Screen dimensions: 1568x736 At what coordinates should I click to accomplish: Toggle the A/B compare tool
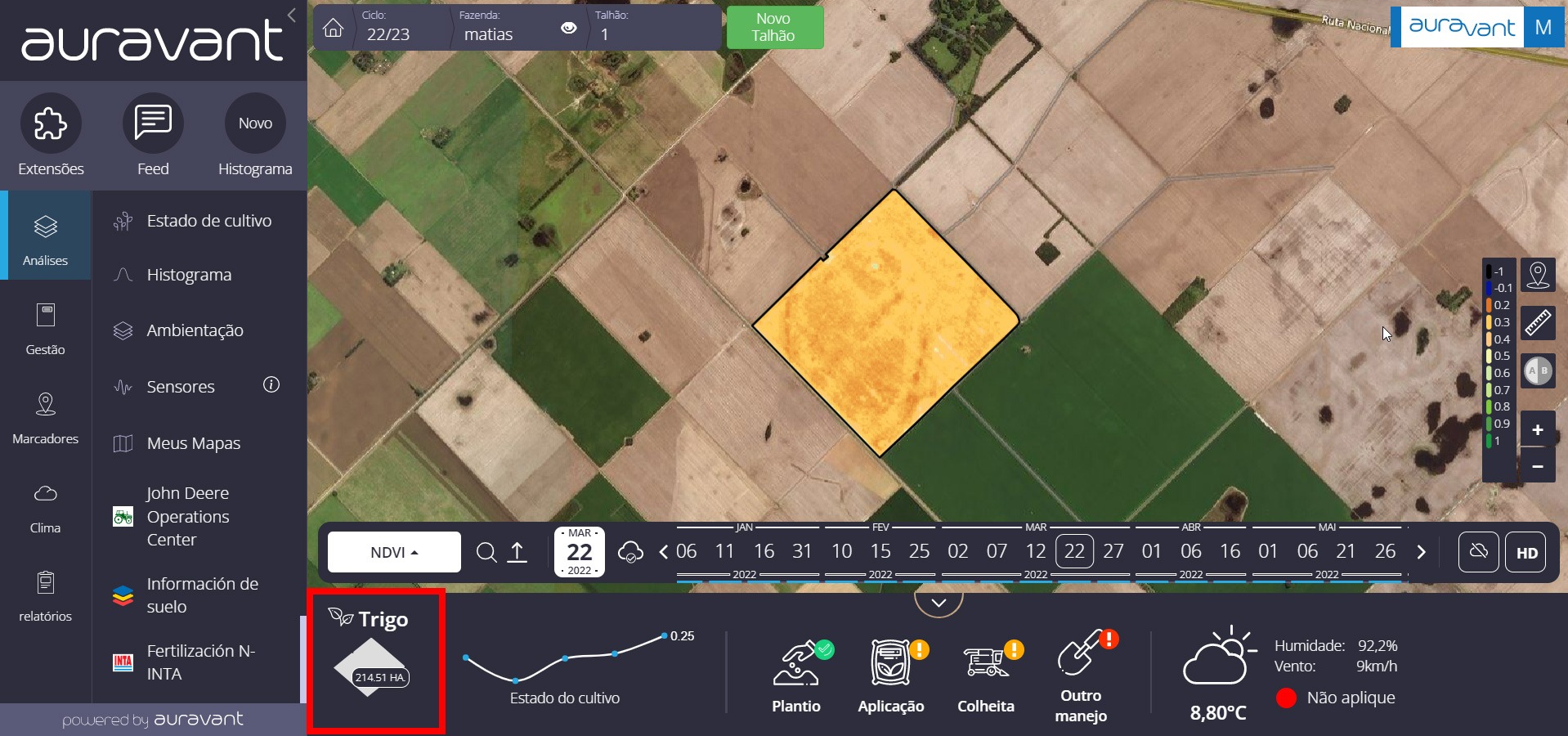1538,371
